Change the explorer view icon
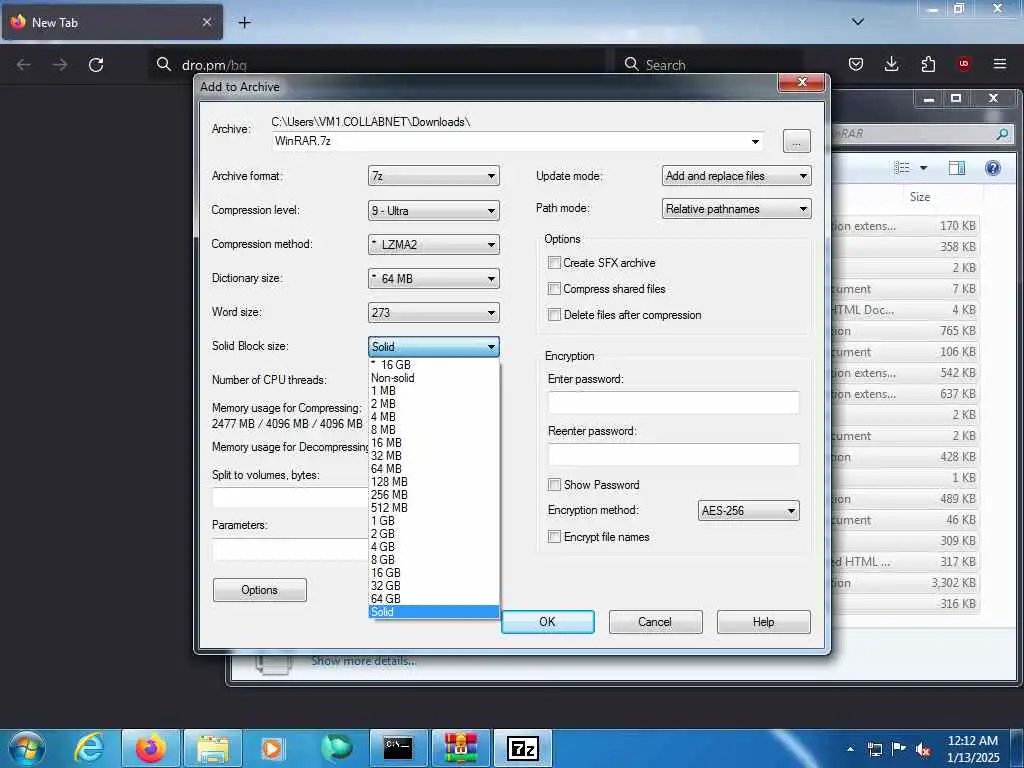This screenshot has width=1024, height=768. pyautogui.click(x=902, y=168)
